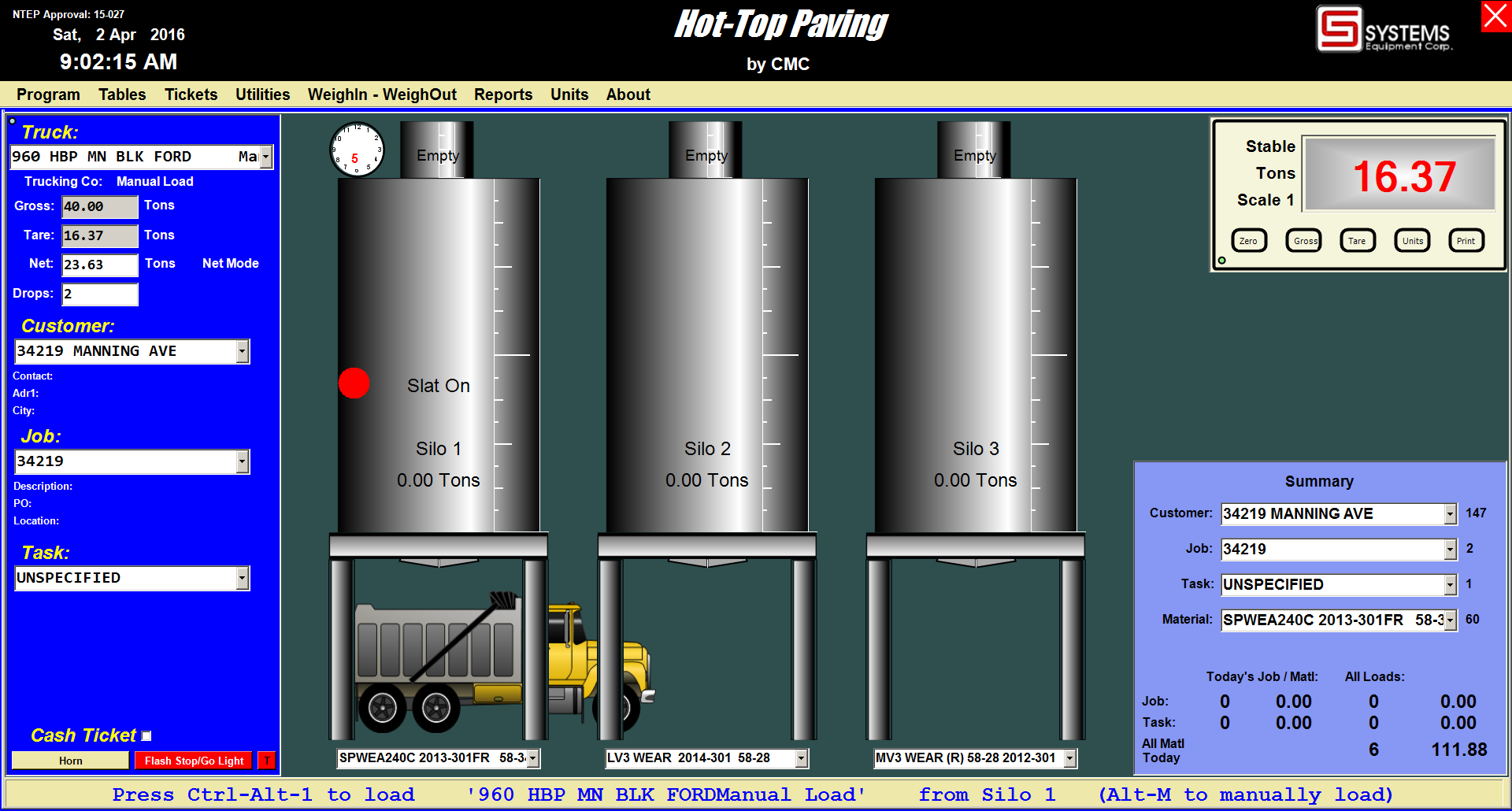Click the 16.37 scale weight display

coord(1399,175)
